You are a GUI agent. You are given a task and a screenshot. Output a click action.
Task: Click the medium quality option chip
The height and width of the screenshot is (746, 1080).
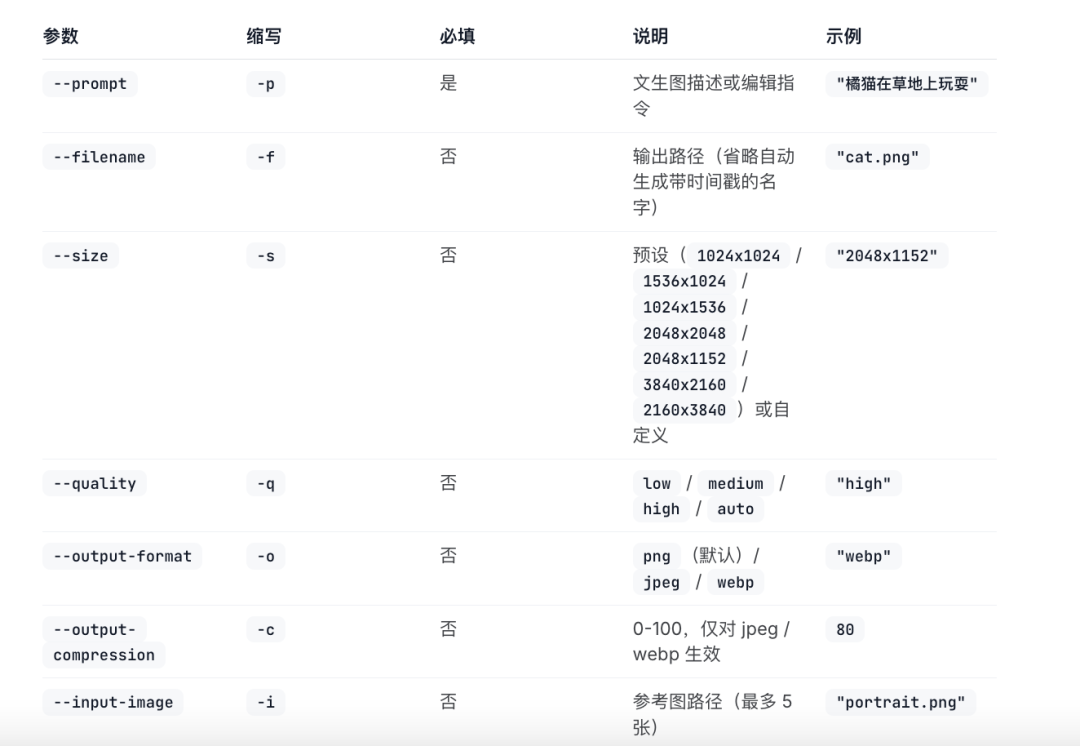[735, 484]
